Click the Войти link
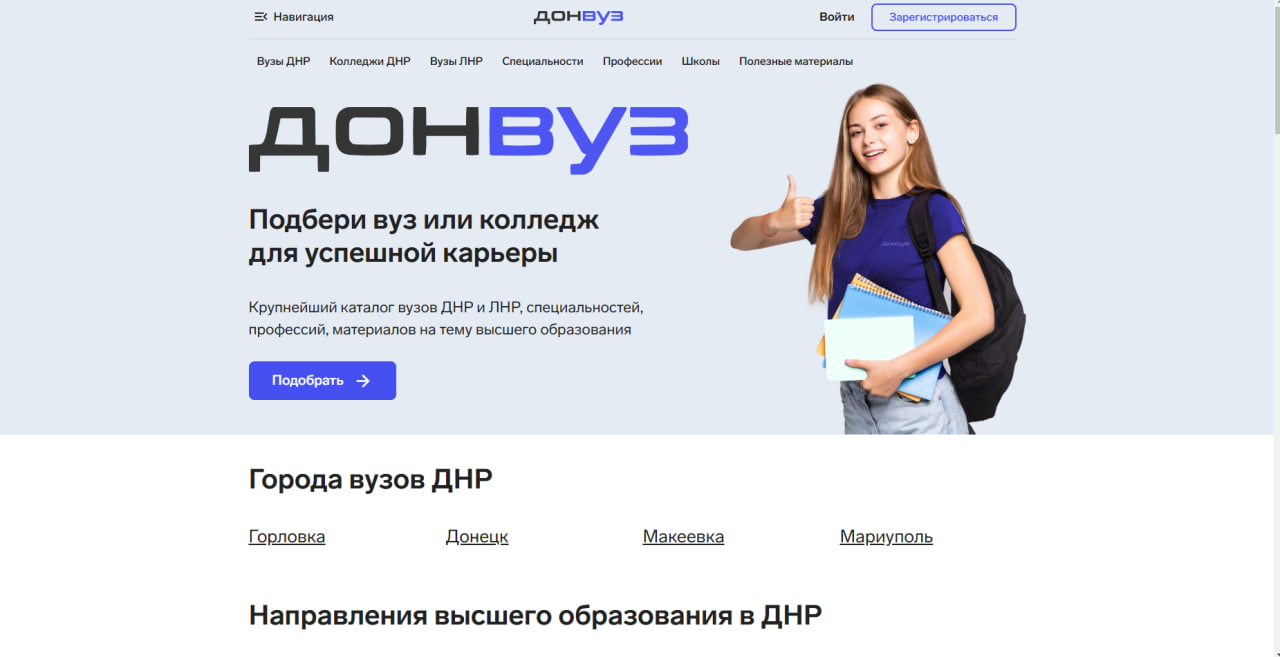 pos(837,17)
